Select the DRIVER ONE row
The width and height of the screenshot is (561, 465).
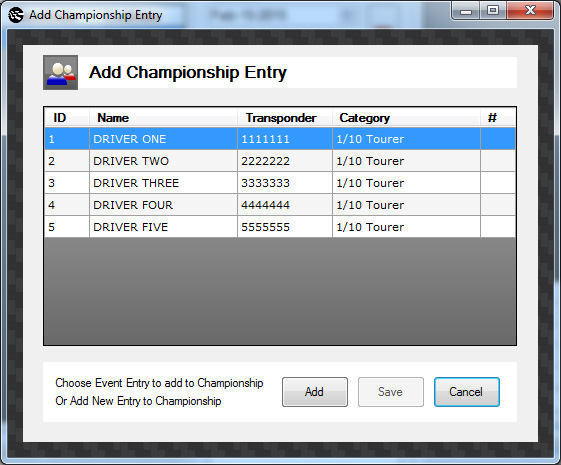coord(280,139)
